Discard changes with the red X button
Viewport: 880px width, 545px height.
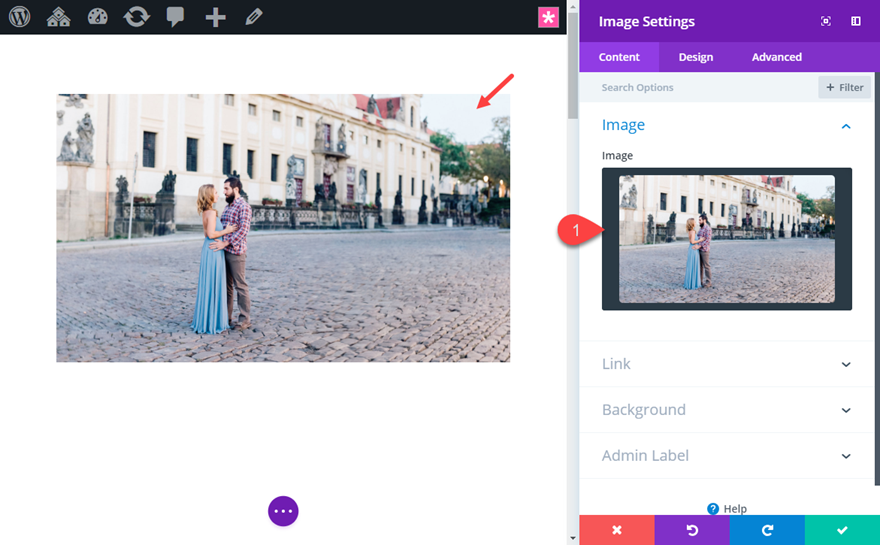[617, 530]
